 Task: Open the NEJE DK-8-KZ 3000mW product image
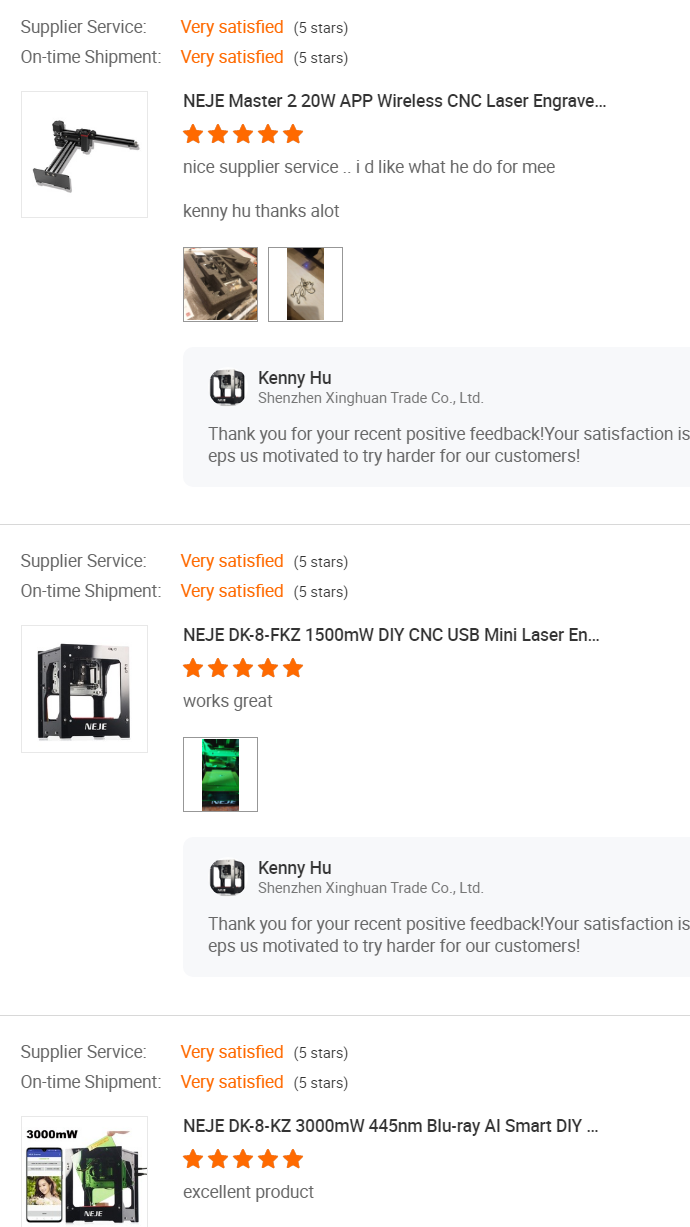pyautogui.click(x=84, y=1171)
